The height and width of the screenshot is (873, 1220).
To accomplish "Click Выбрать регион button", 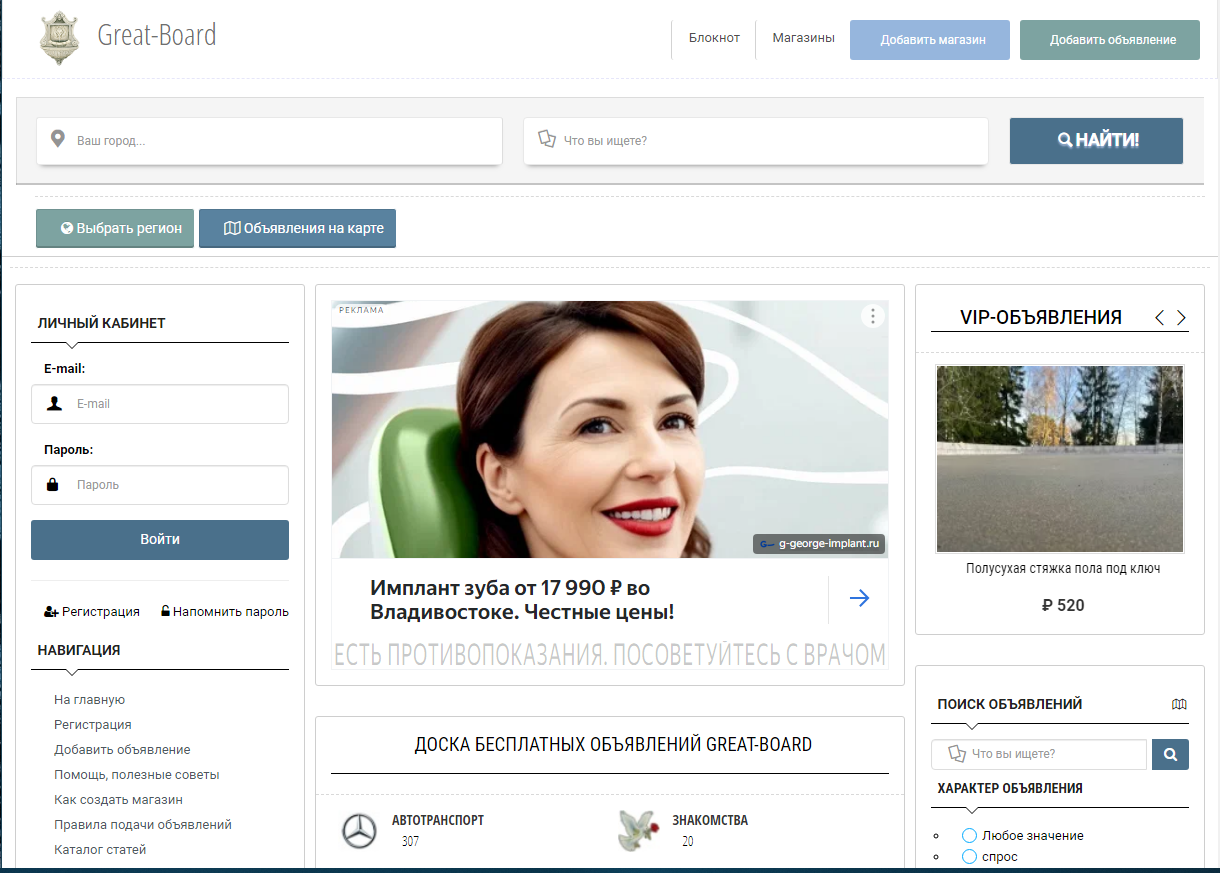I will (x=115, y=228).
